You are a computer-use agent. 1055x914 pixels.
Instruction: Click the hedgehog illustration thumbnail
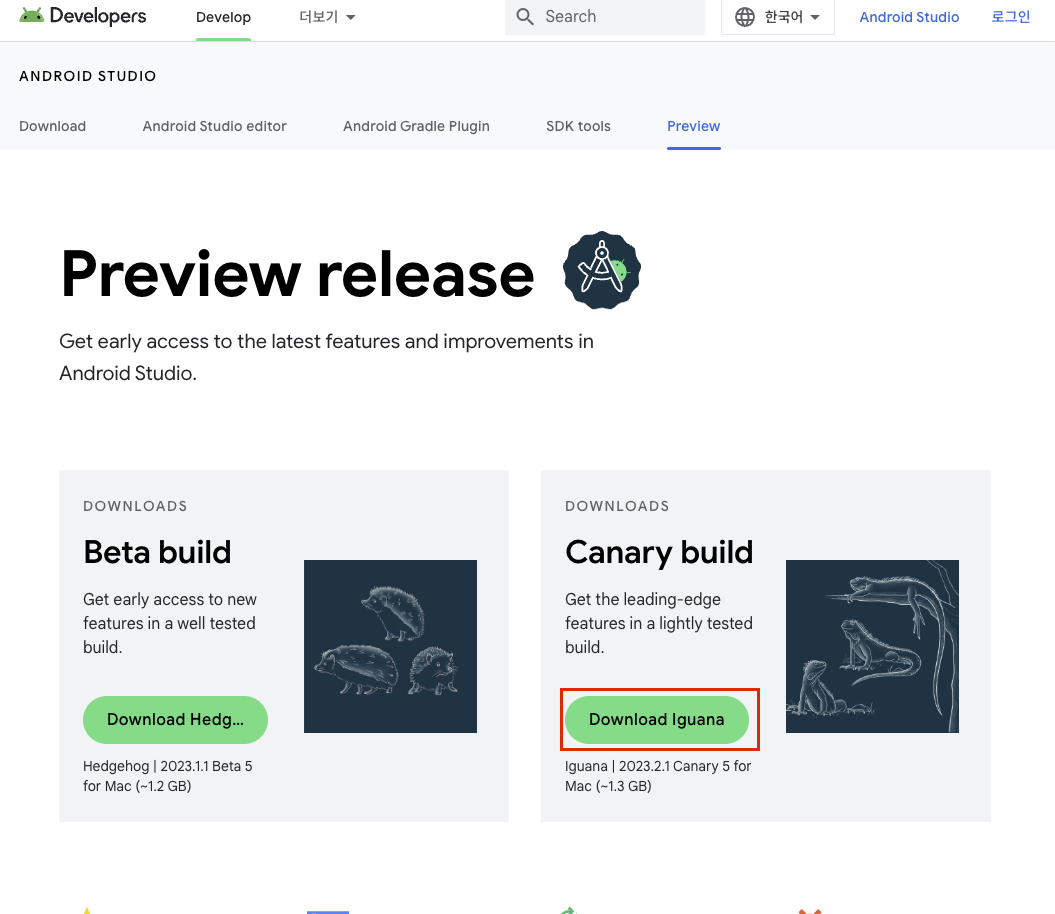390,646
